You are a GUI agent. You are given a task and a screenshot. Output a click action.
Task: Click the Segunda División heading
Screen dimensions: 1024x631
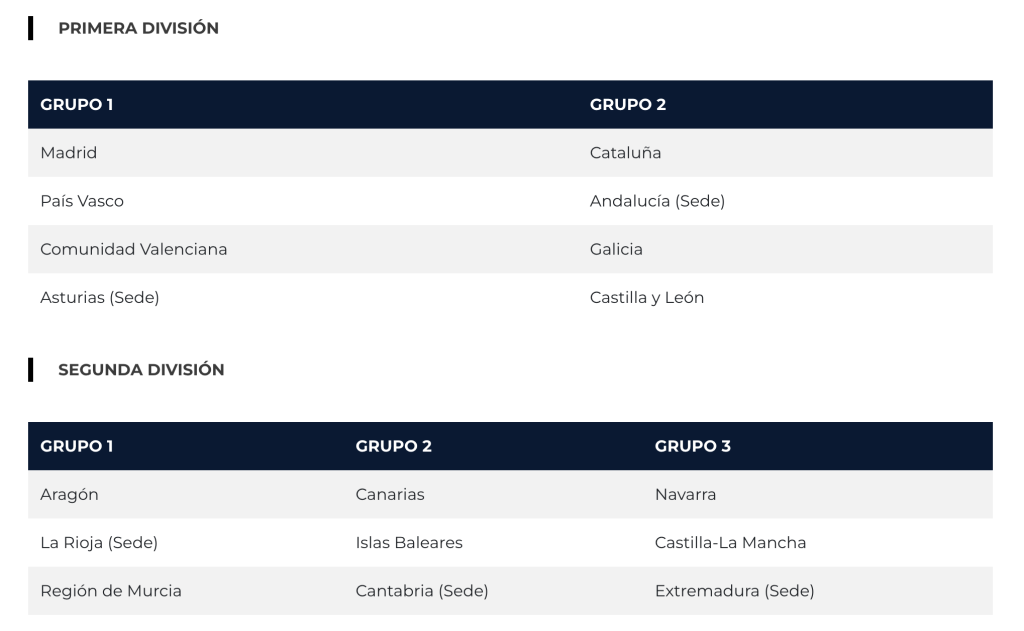click(141, 370)
